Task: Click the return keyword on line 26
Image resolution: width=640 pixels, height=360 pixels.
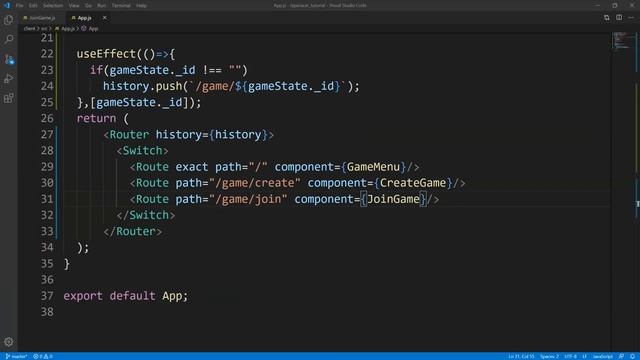Action: 96,118
